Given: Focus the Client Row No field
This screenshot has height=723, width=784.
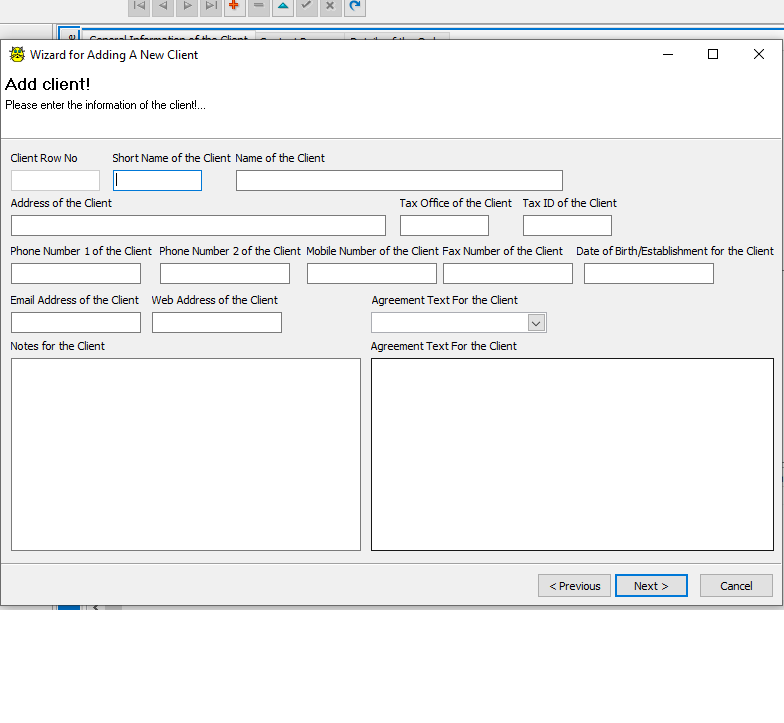Looking at the screenshot, I should pyautogui.click(x=56, y=180).
